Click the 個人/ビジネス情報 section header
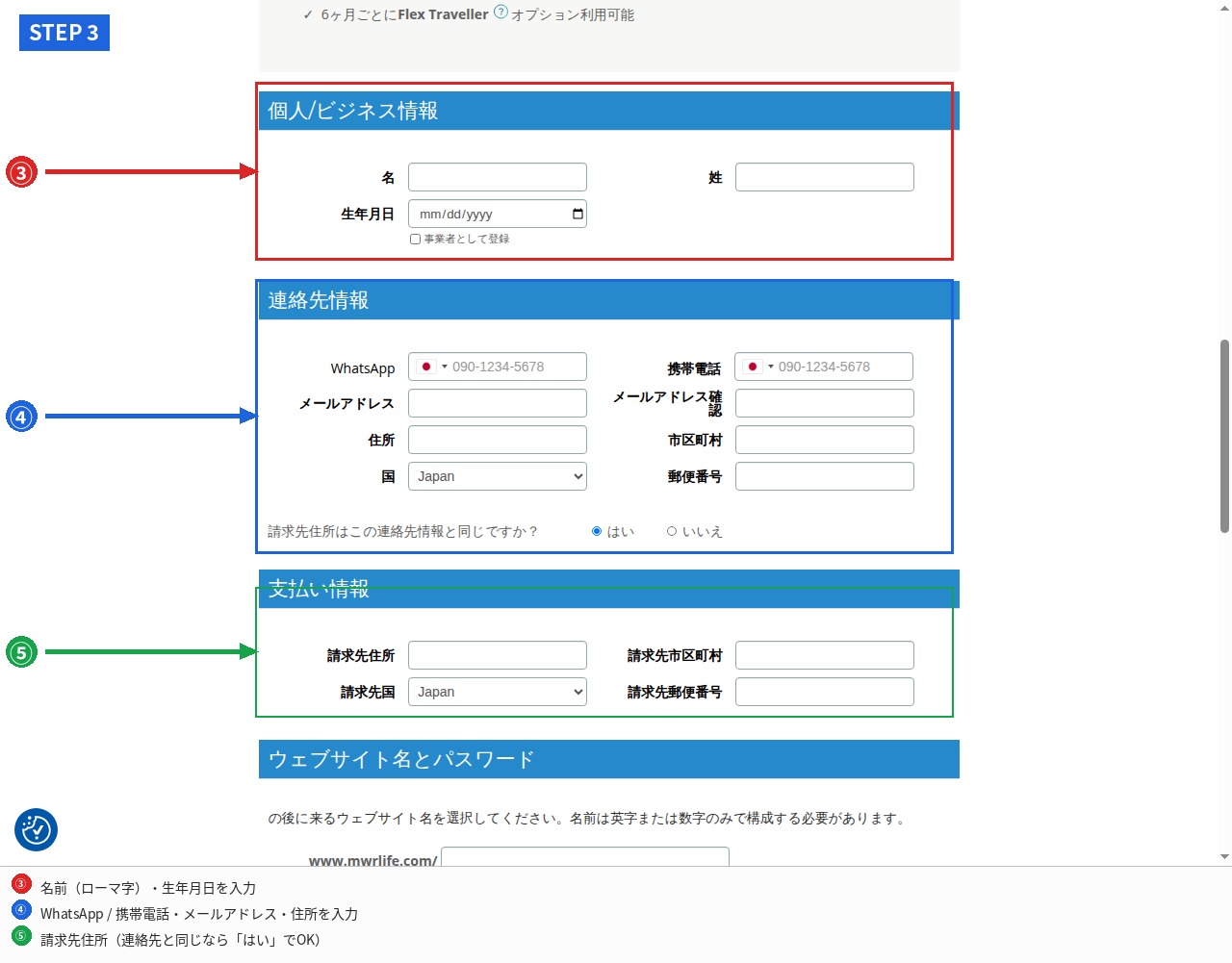 pyautogui.click(x=609, y=111)
